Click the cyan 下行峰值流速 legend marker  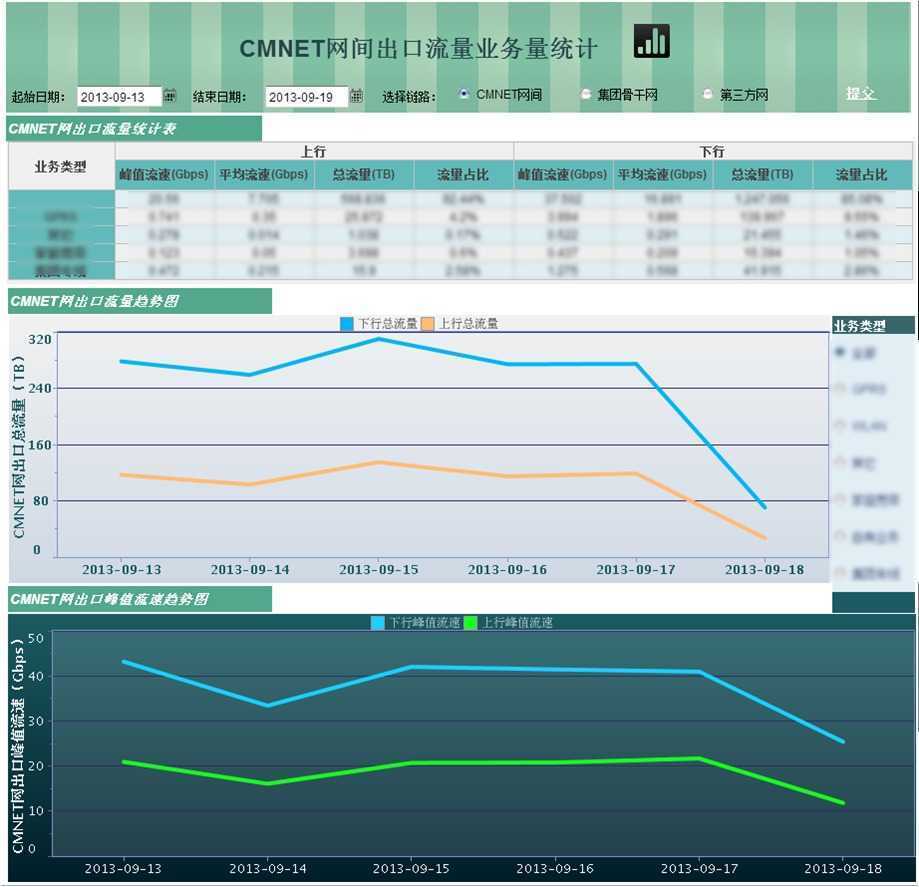point(378,623)
